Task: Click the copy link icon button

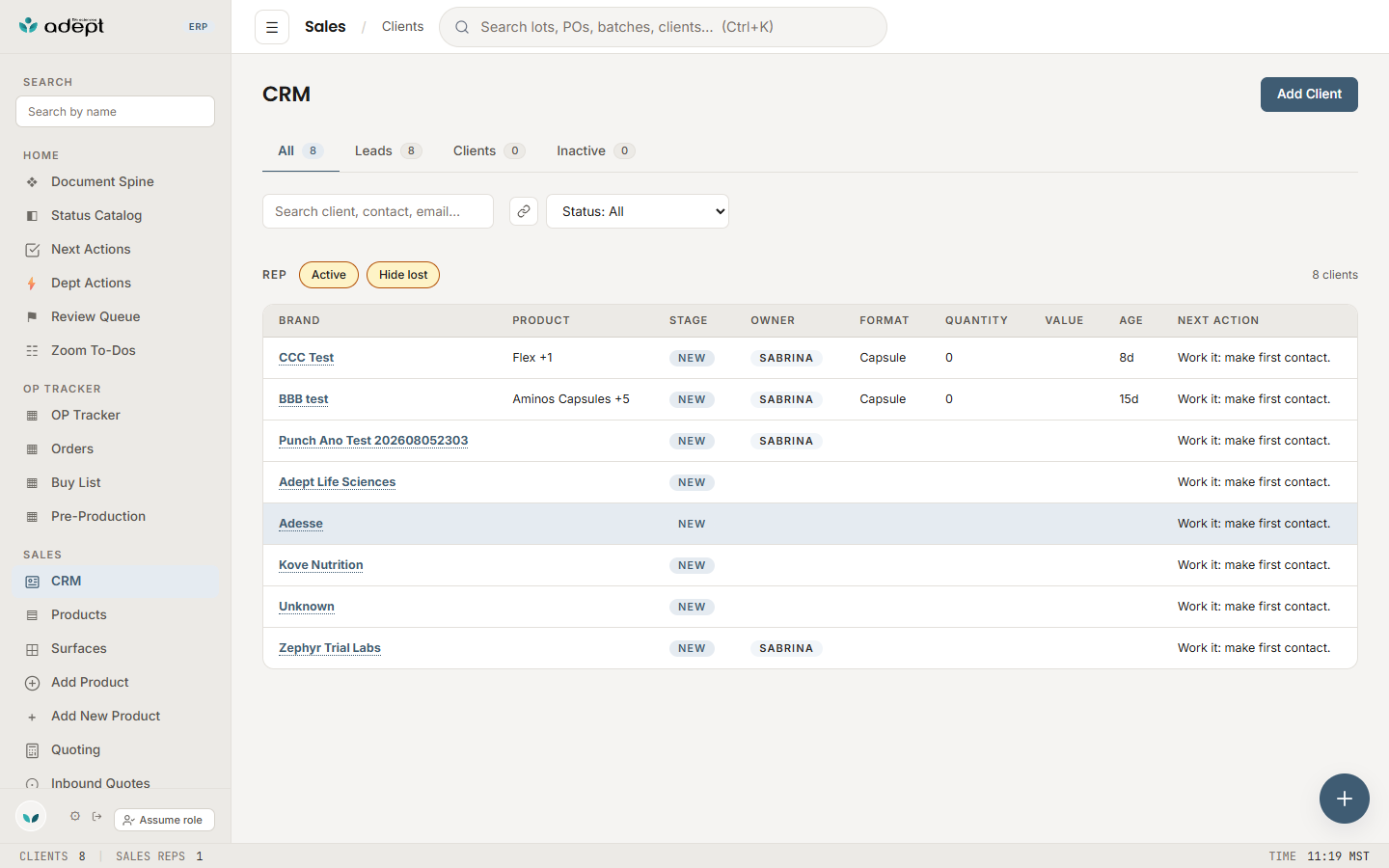Action: point(524,211)
